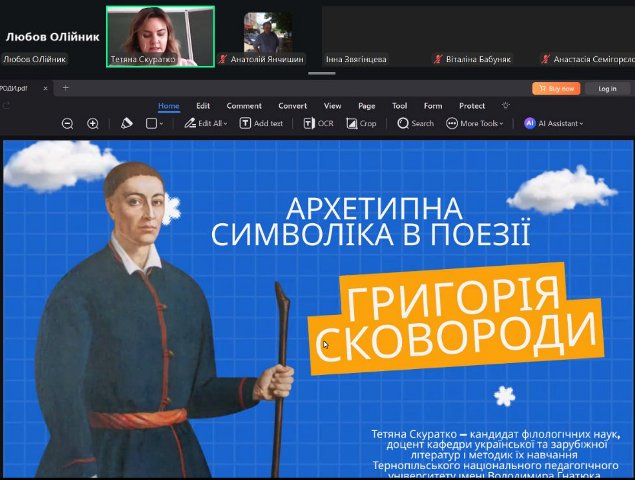Choose the rectangle shape tool
The image size is (635, 480).
[x=151, y=124]
